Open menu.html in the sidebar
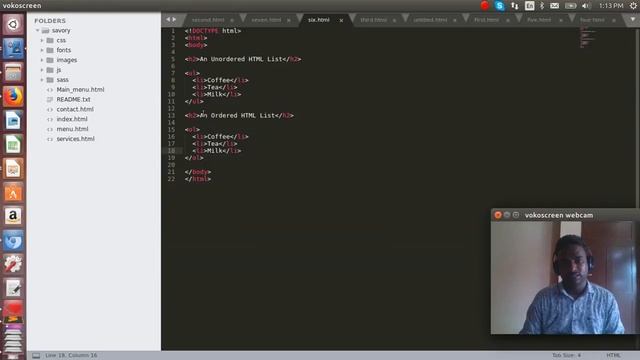The width and height of the screenshot is (640, 360). (72, 129)
